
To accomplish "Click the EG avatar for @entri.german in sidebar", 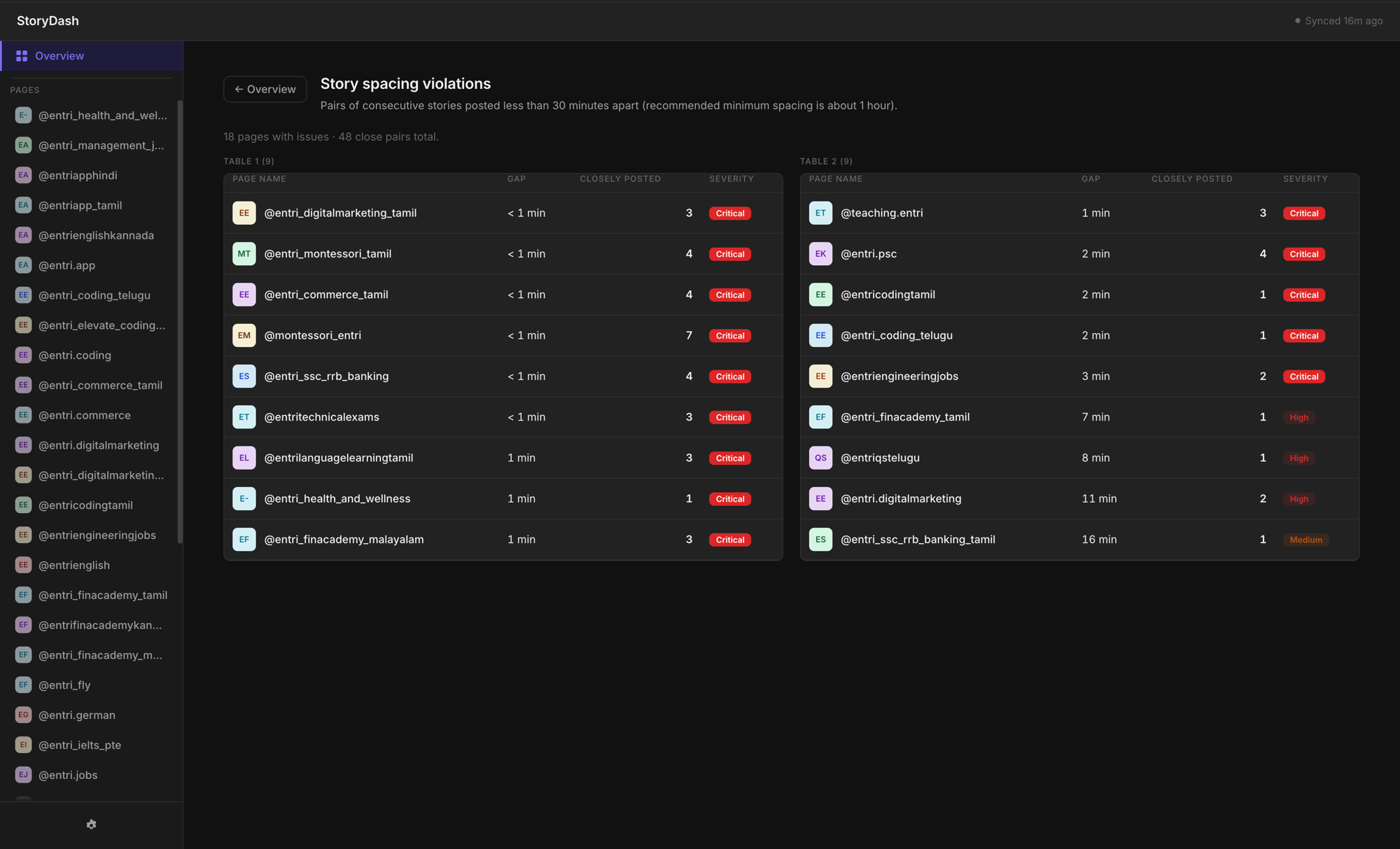I will click(x=23, y=715).
